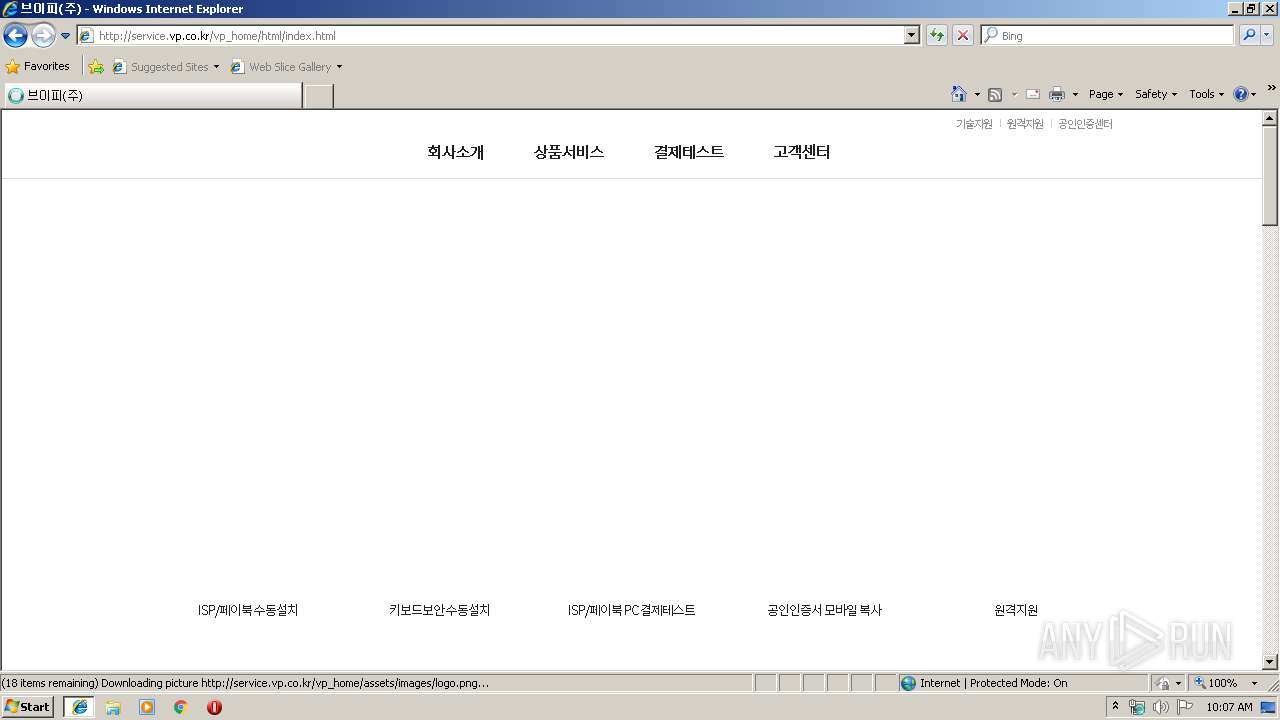Click the Action Center flag icon

[1185, 707]
